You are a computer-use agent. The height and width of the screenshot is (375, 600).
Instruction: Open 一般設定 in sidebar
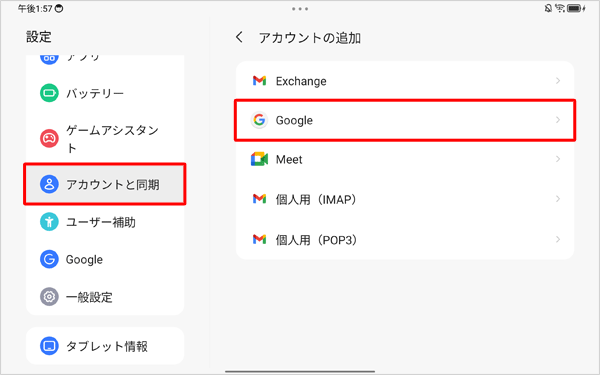point(105,297)
